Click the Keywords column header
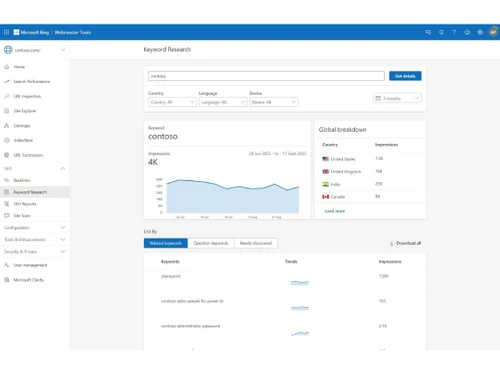Viewport: 500px width, 375px height. (x=170, y=262)
